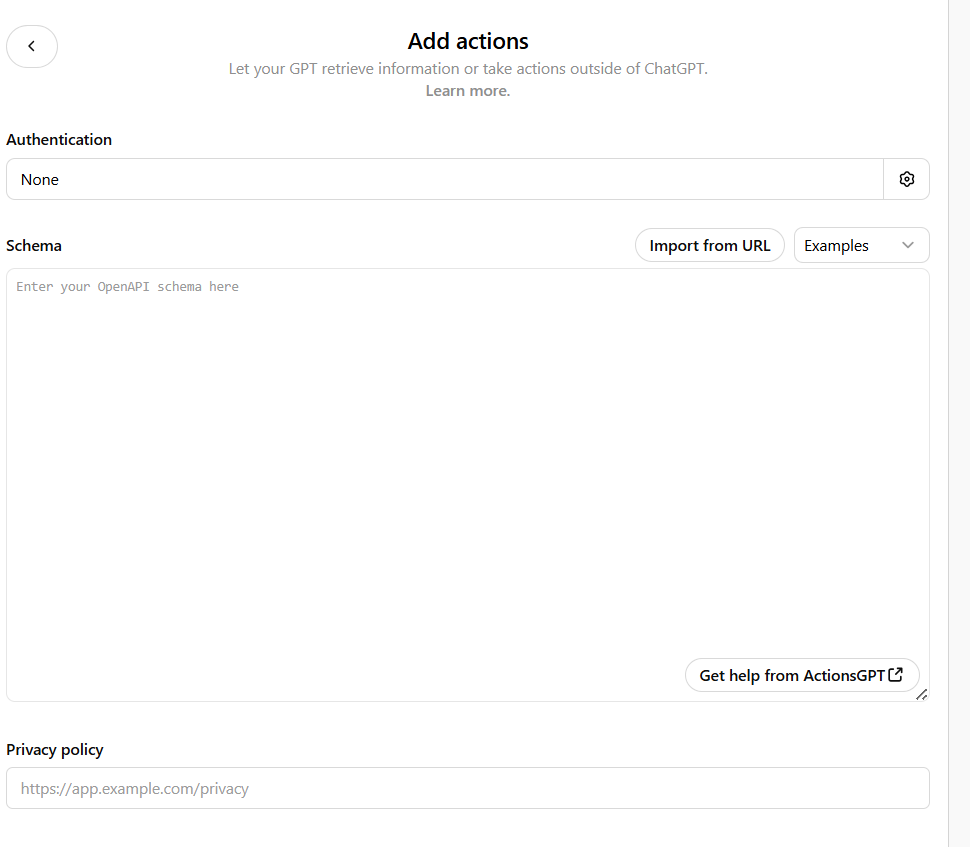Click the Privacy policy URL field
This screenshot has height=847, width=970.
468,788
